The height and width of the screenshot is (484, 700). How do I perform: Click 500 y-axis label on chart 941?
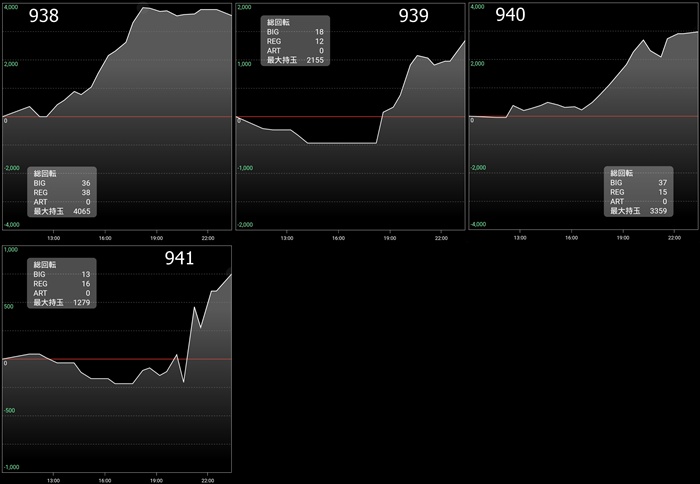point(9,306)
